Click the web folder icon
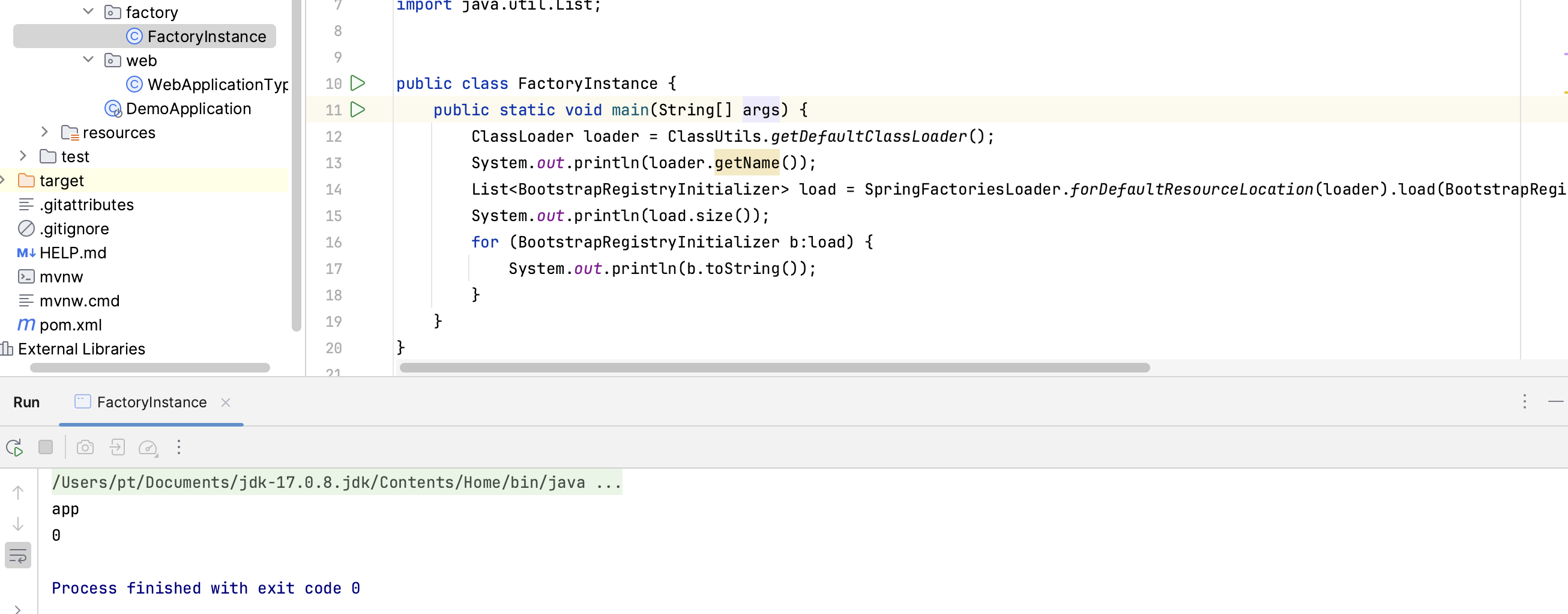The height and width of the screenshot is (614, 1568). tap(113, 60)
